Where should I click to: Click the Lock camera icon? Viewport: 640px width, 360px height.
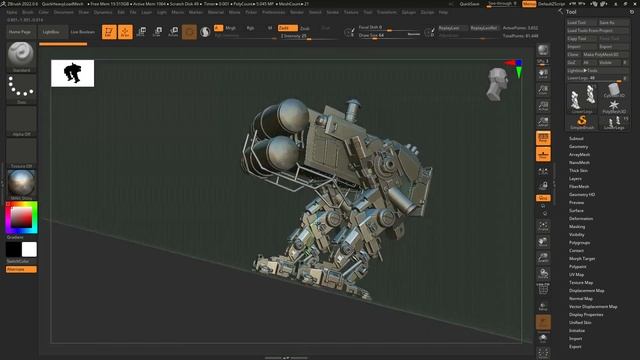click(543, 186)
